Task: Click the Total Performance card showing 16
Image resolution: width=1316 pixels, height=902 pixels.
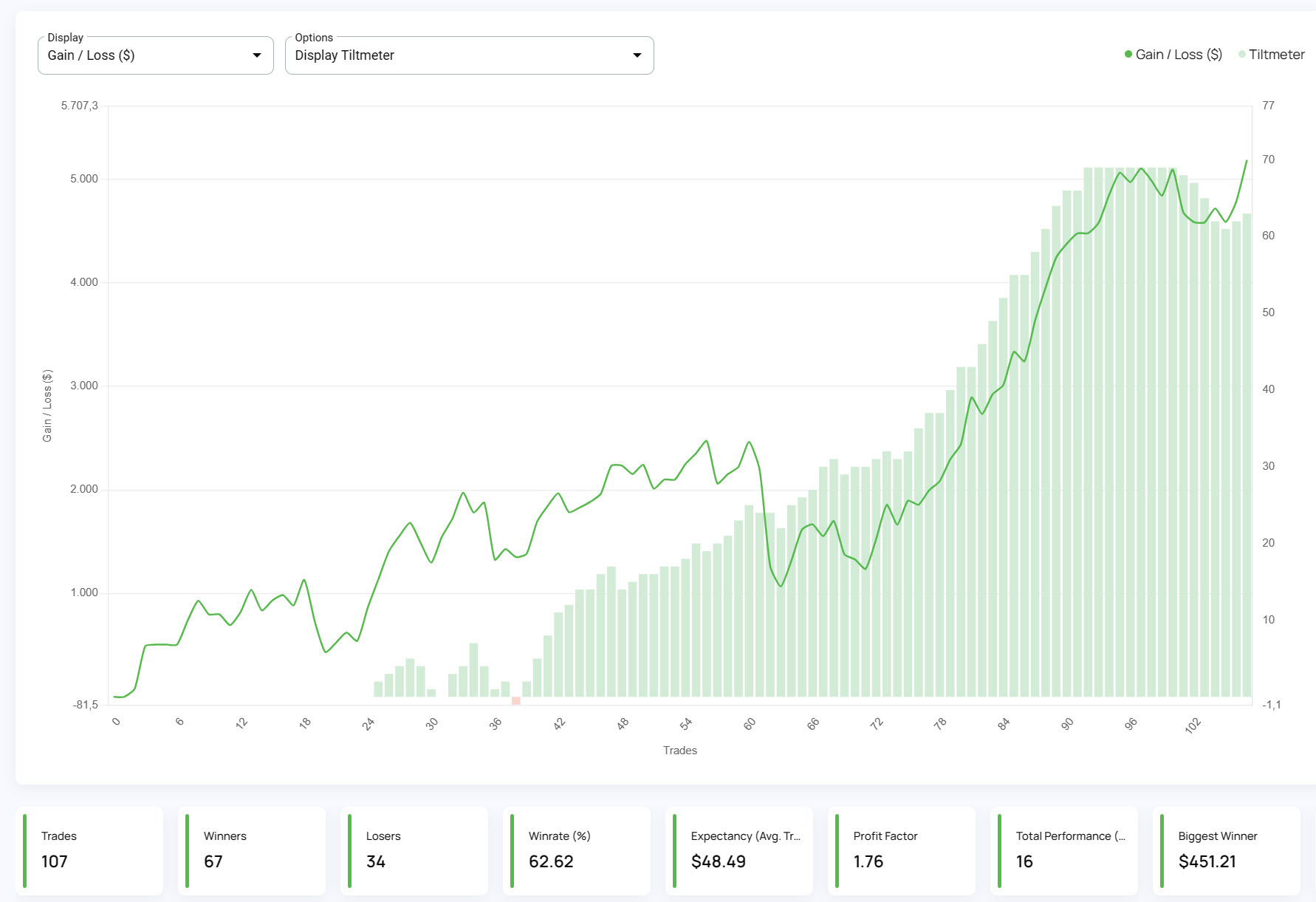Action: pos(1063,850)
